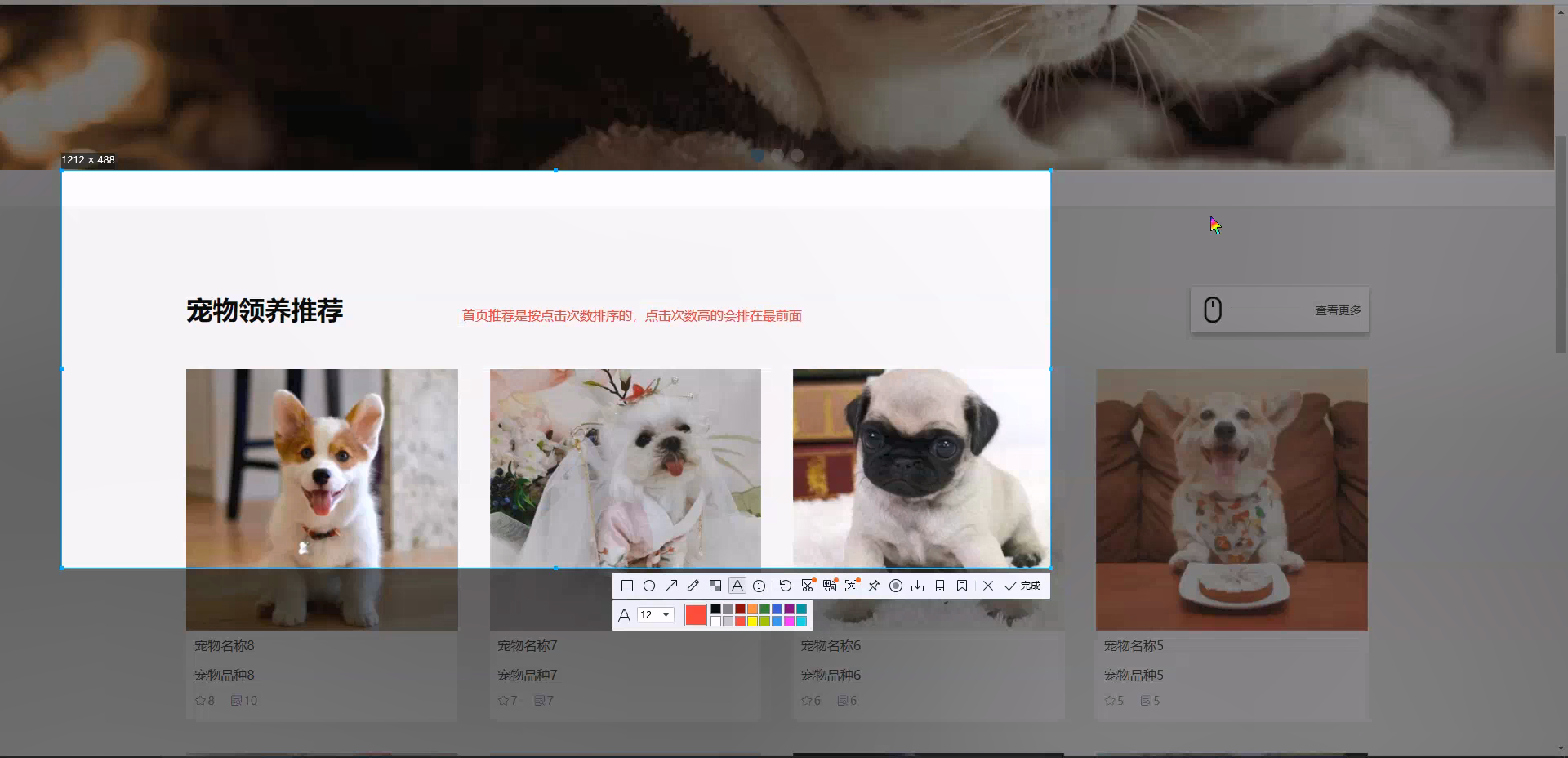Image resolution: width=1568 pixels, height=758 pixels.
Task: Start screen recording of the selection
Action: point(896,586)
